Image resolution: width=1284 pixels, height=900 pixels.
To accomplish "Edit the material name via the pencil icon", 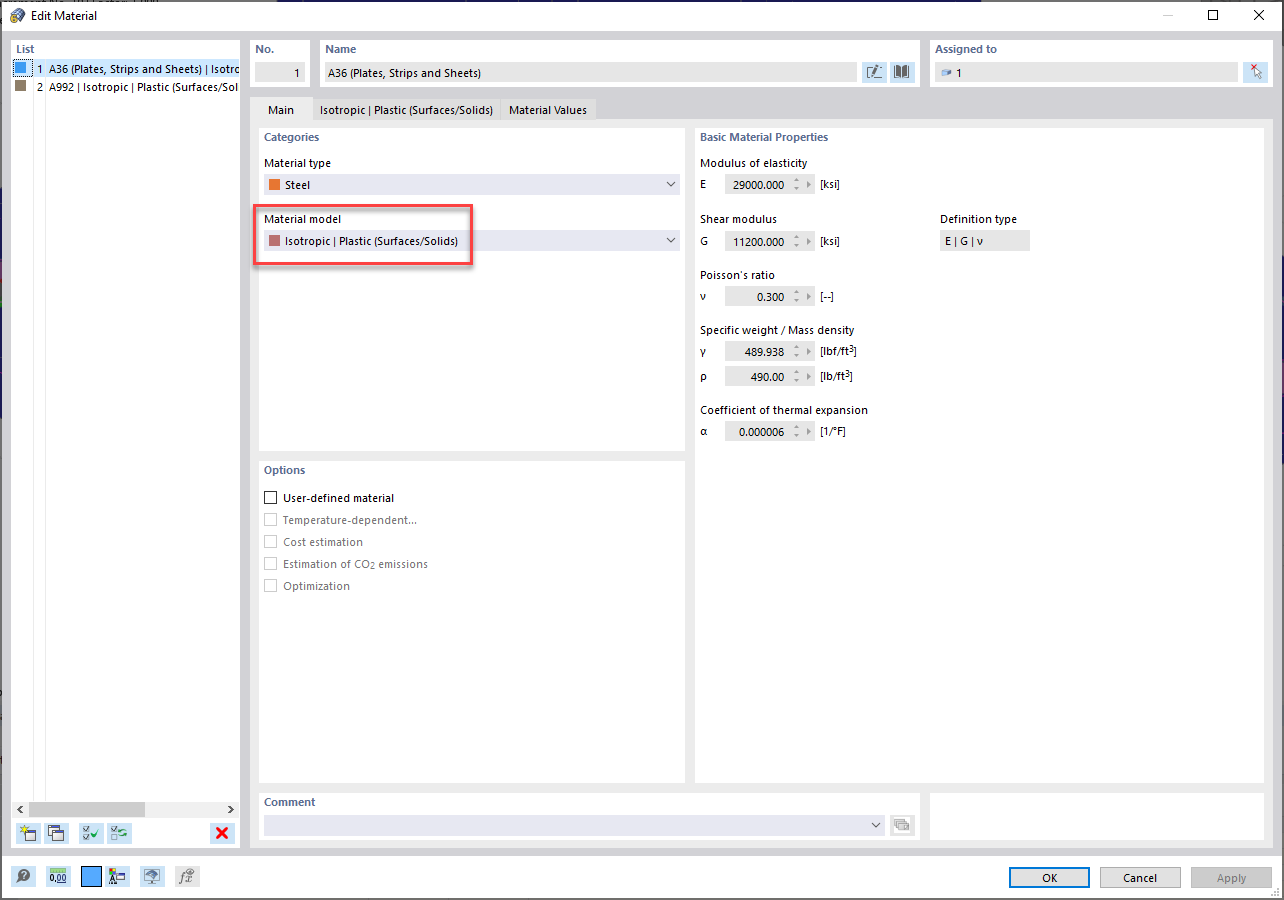I will (x=874, y=71).
